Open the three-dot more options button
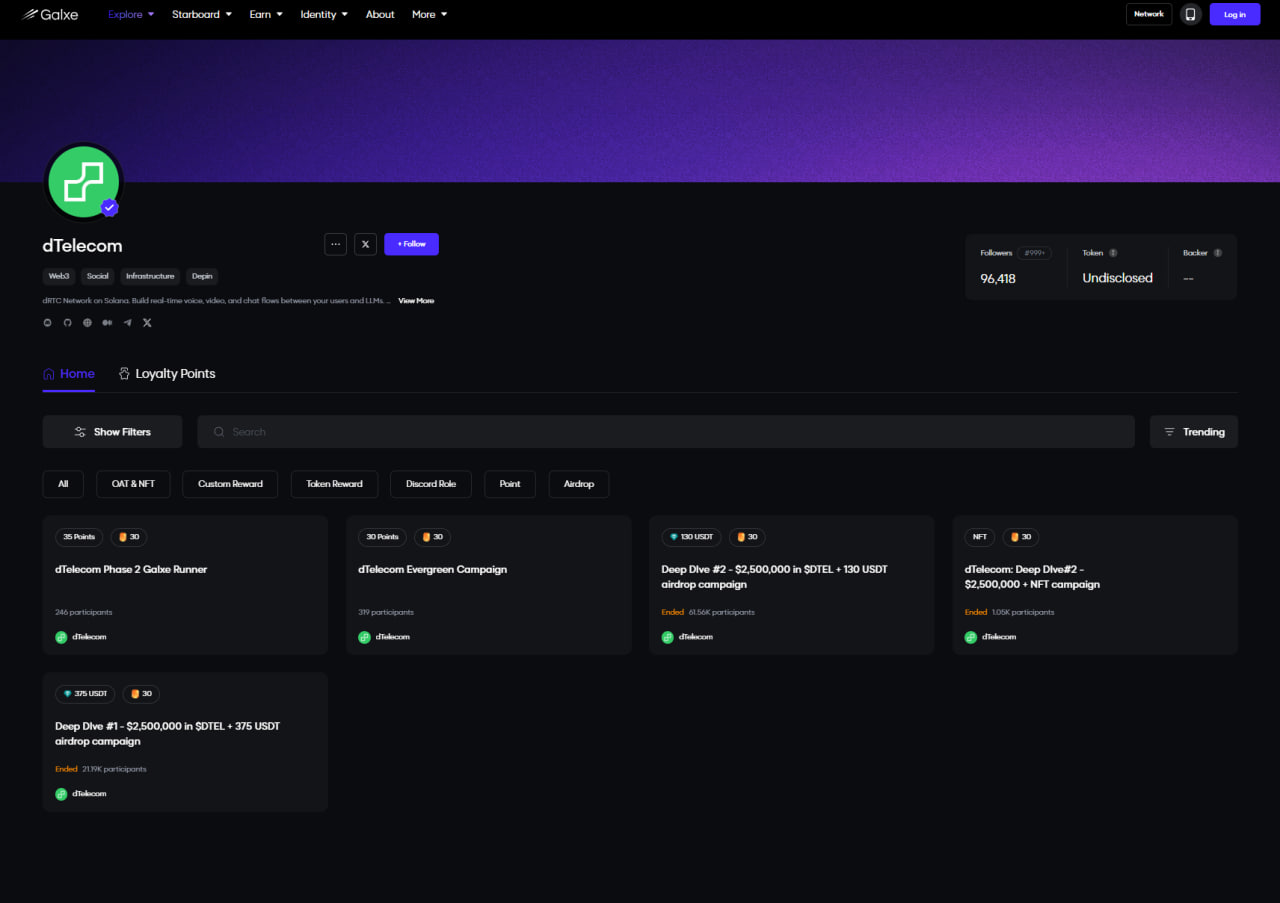The image size is (1280, 903). (x=335, y=244)
